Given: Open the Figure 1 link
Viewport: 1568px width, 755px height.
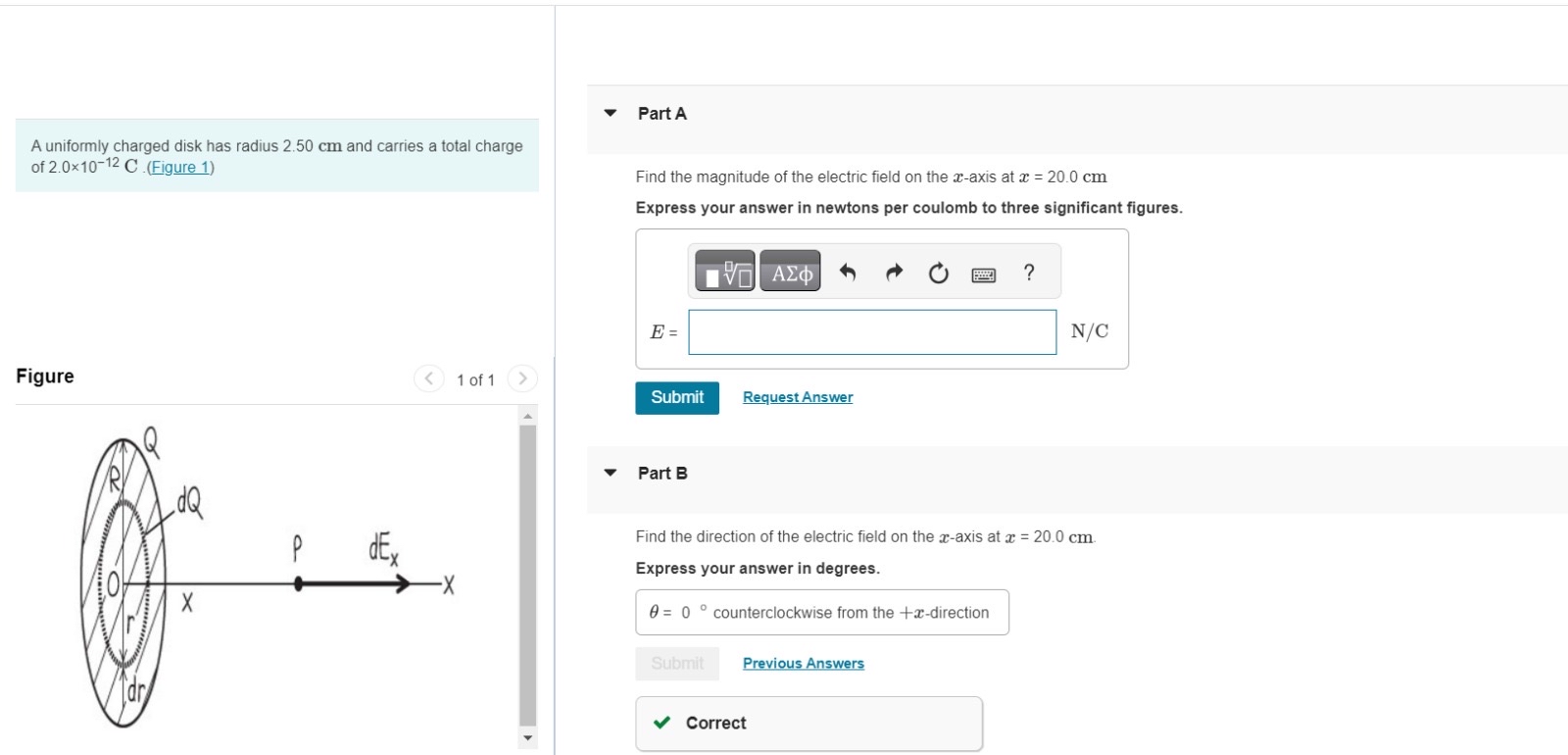Looking at the screenshot, I should pyautogui.click(x=180, y=167).
